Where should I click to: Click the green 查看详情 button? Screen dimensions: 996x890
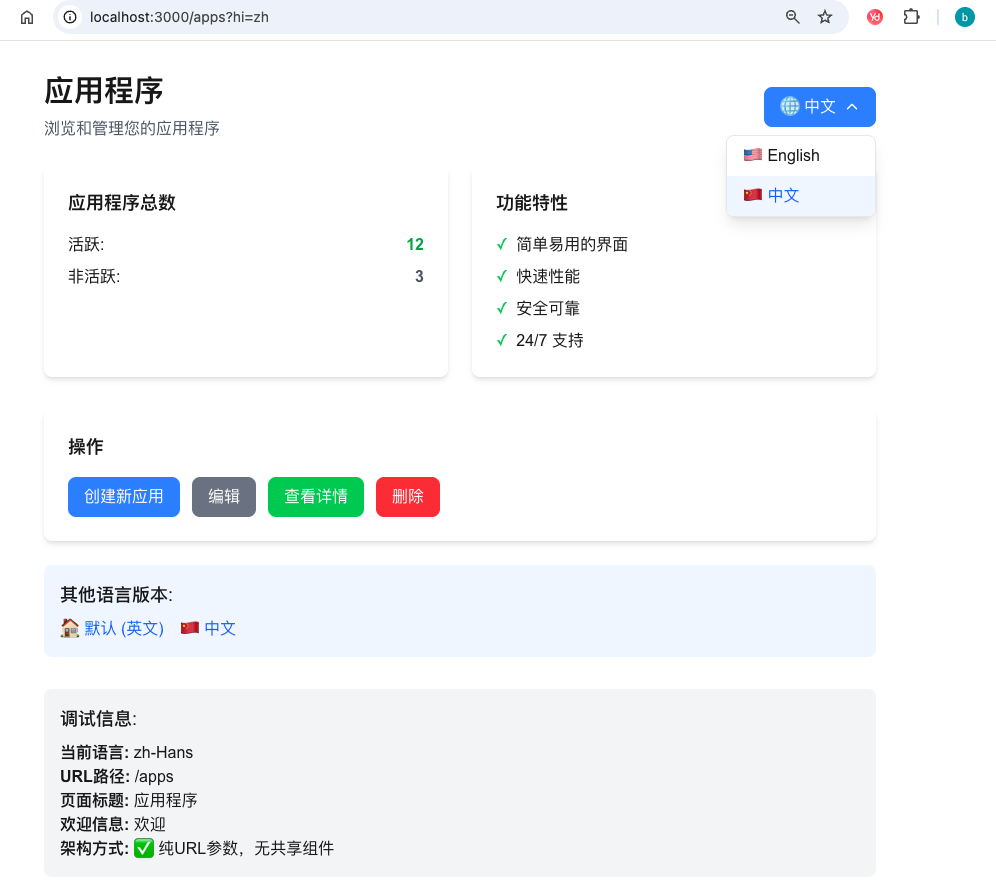316,497
